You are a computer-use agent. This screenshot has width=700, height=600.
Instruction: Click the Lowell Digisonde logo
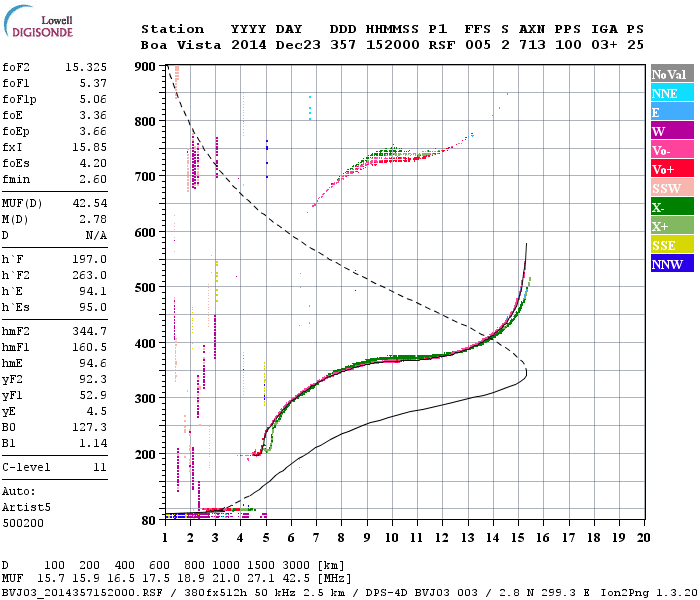(x=38, y=22)
